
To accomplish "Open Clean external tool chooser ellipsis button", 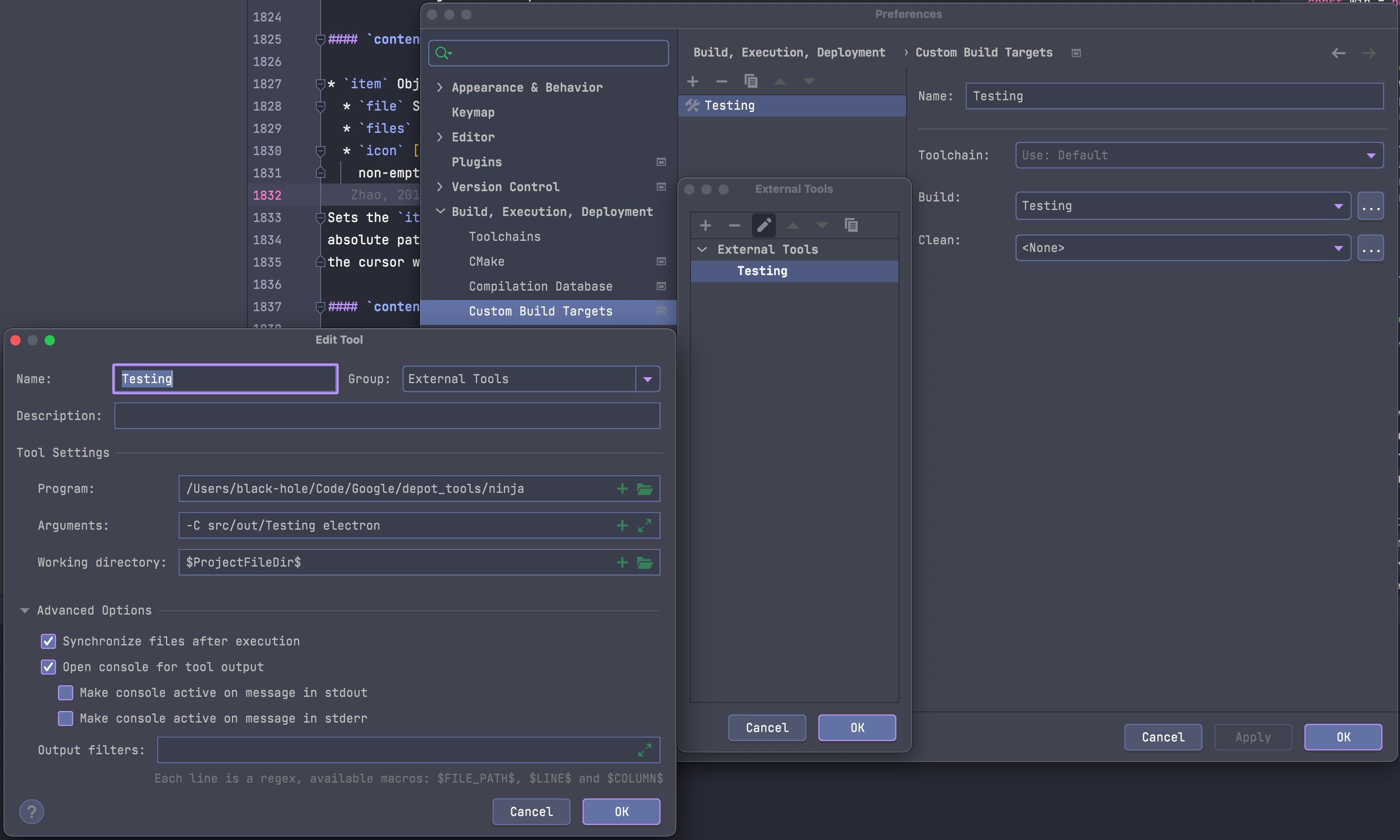I will [x=1370, y=248].
